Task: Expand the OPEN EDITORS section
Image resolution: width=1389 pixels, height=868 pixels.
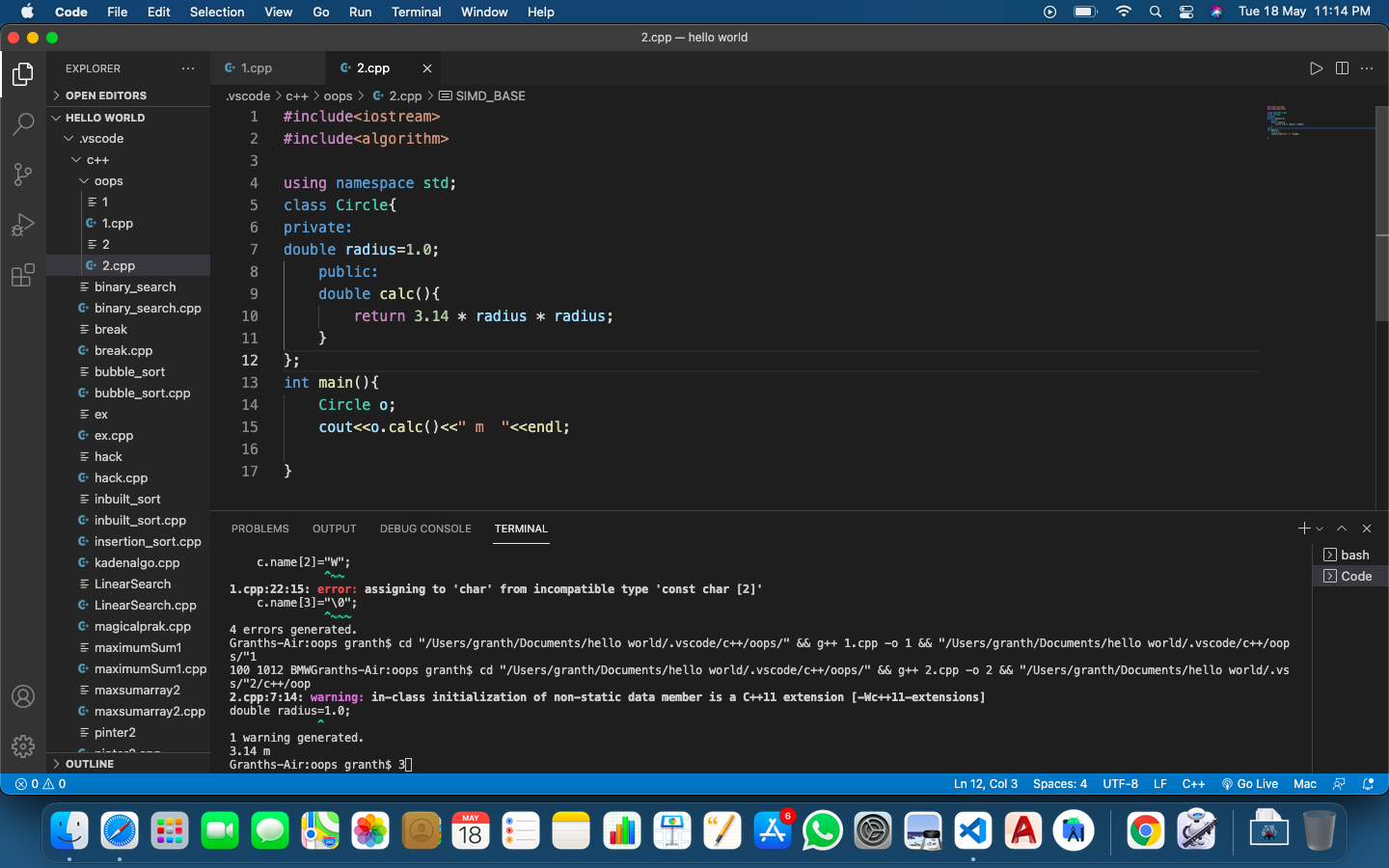Action: [x=105, y=95]
